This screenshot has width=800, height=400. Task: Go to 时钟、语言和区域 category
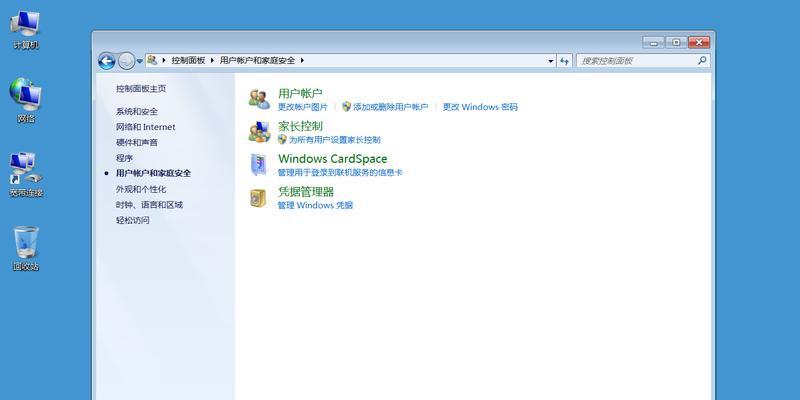pos(149,205)
